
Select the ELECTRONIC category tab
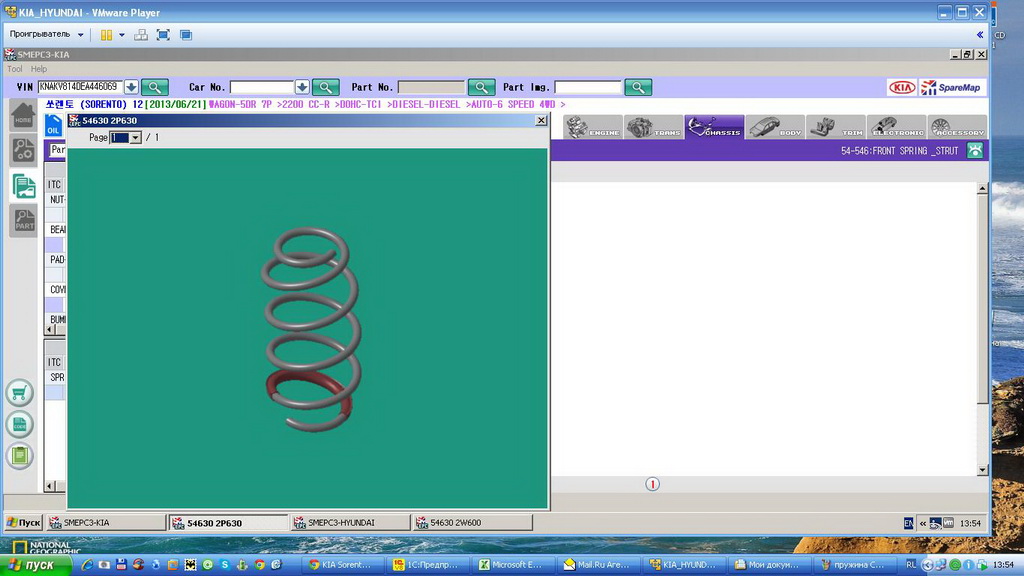pos(897,127)
